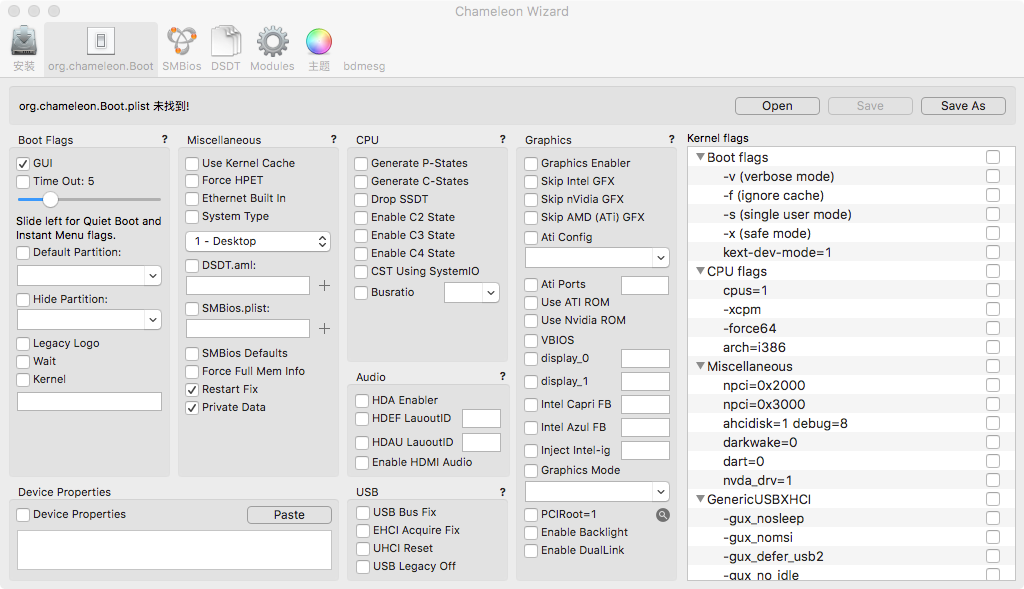Viewport: 1024px width, 589px height.
Task: Open the Modules gear icon
Action: click(272, 41)
